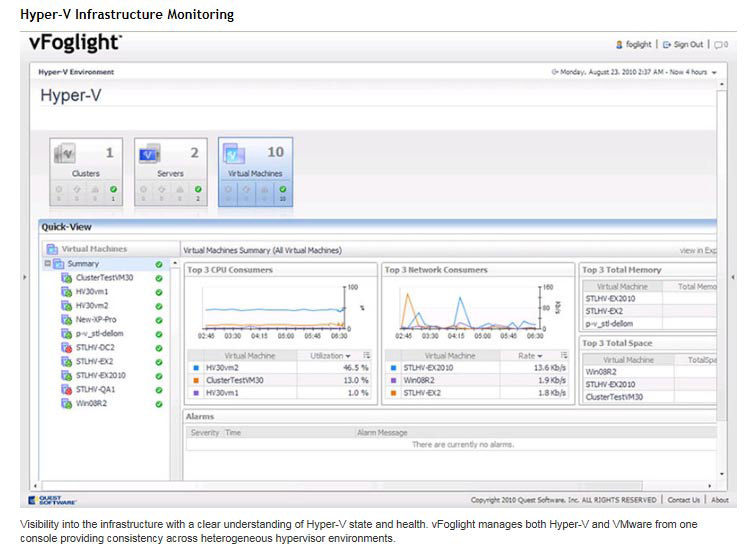Click Win08R2 in Top 3 Total Space
The image size is (755, 552).
pos(601,372)
